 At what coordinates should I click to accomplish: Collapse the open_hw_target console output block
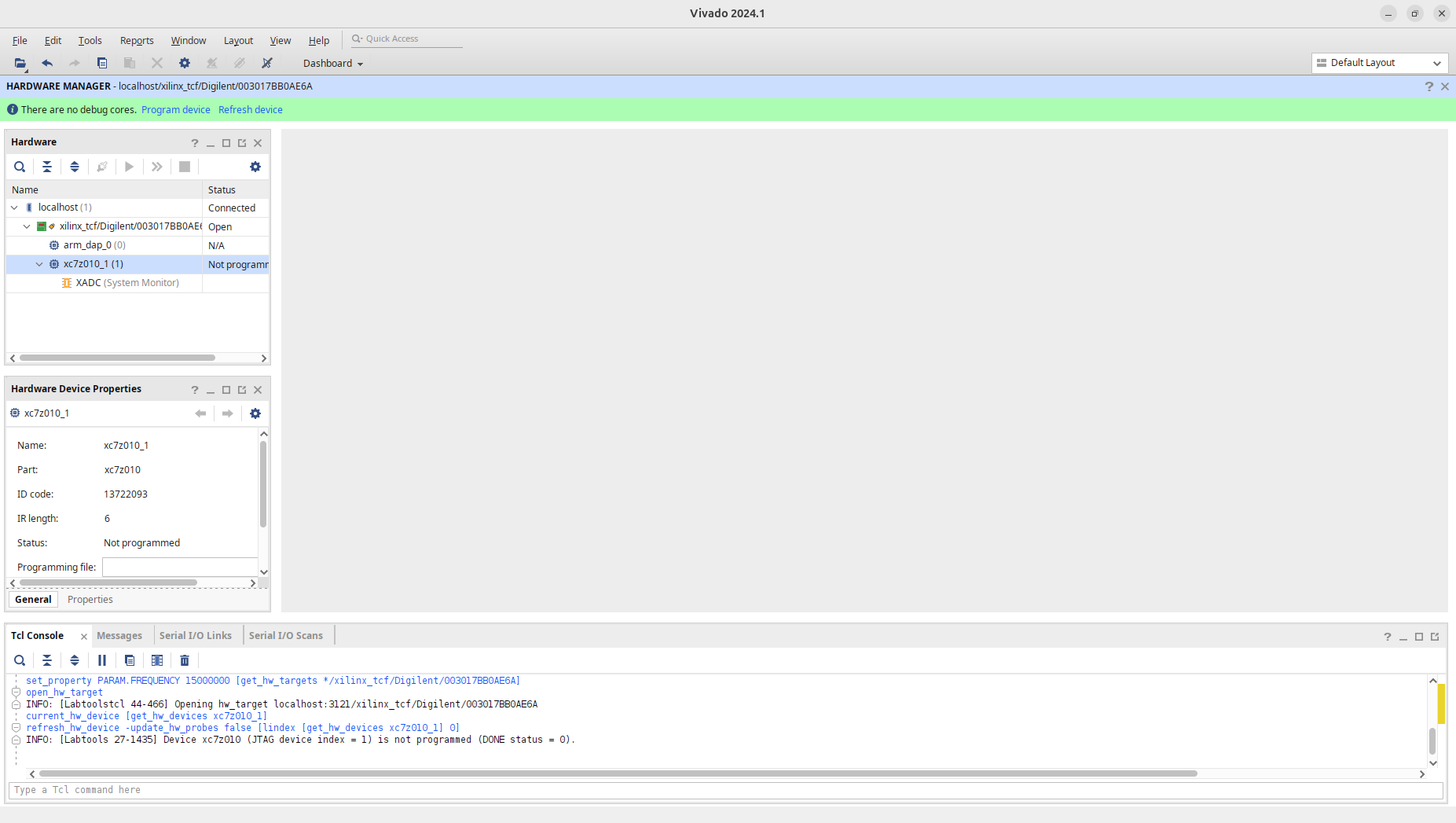point(16,693)
